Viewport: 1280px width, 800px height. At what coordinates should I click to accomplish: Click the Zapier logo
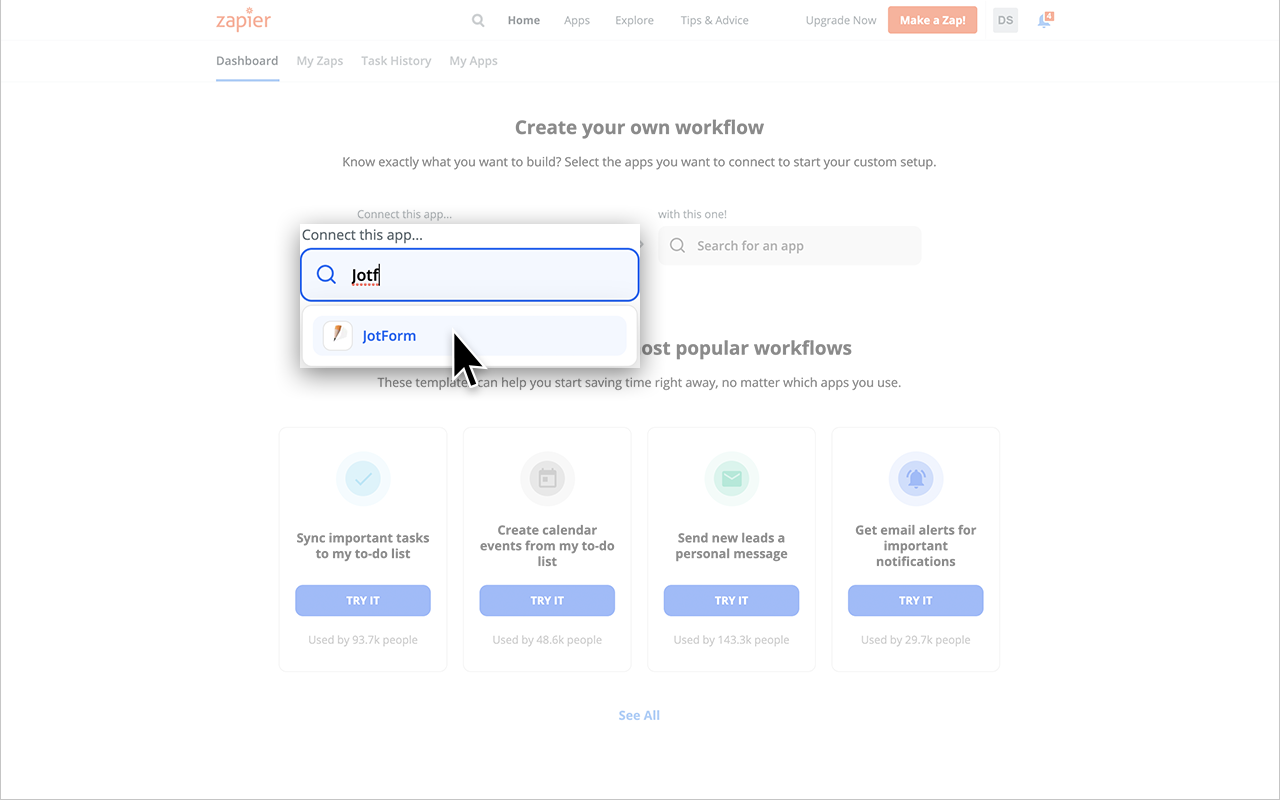243,20
